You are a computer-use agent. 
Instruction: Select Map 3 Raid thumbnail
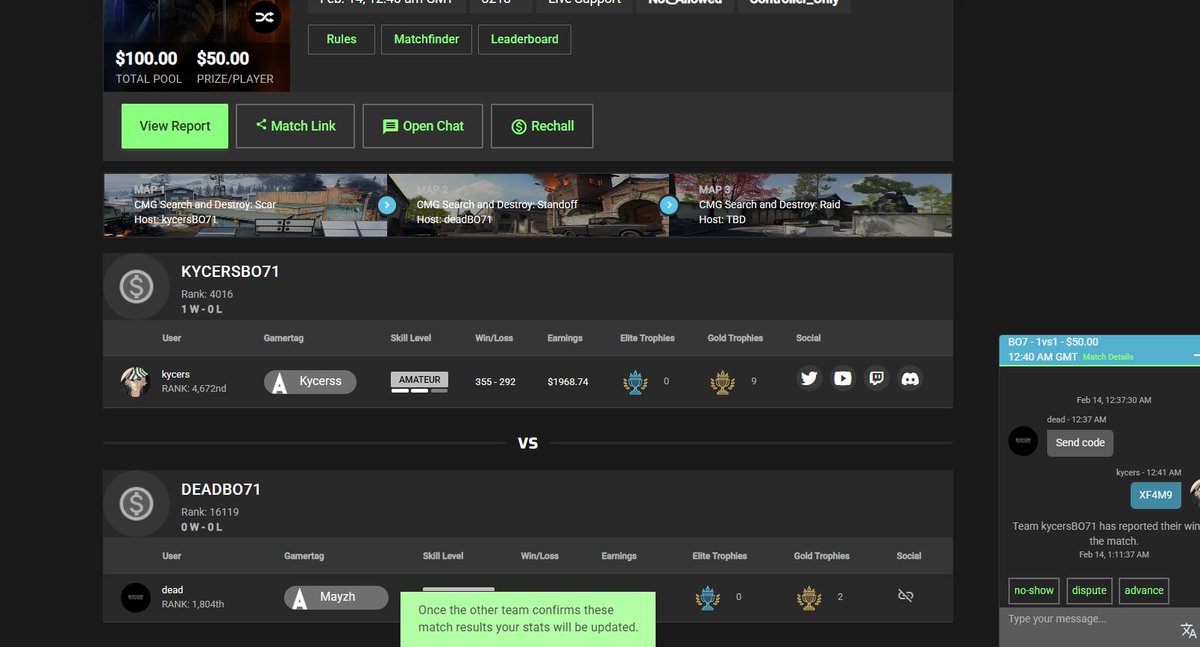coord(811,205)
